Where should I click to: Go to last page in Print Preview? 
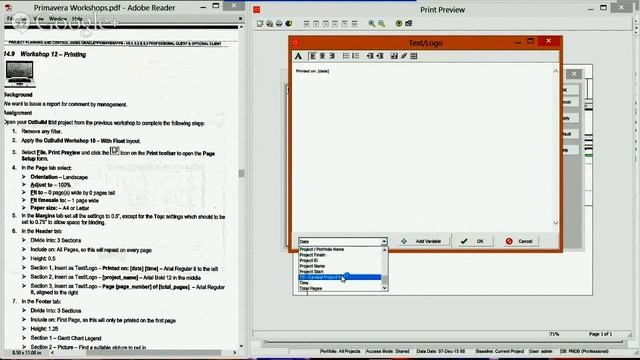click(354, 24)
